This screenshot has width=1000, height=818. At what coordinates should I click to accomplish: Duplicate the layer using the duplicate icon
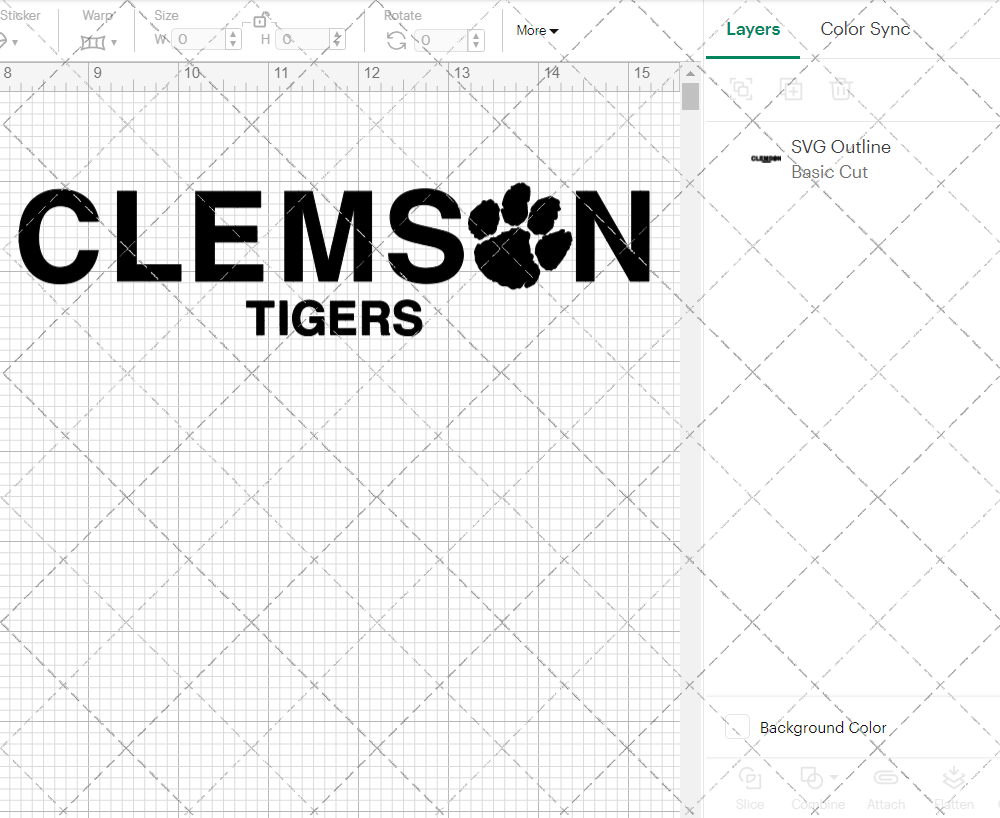[x=791, y=89]
